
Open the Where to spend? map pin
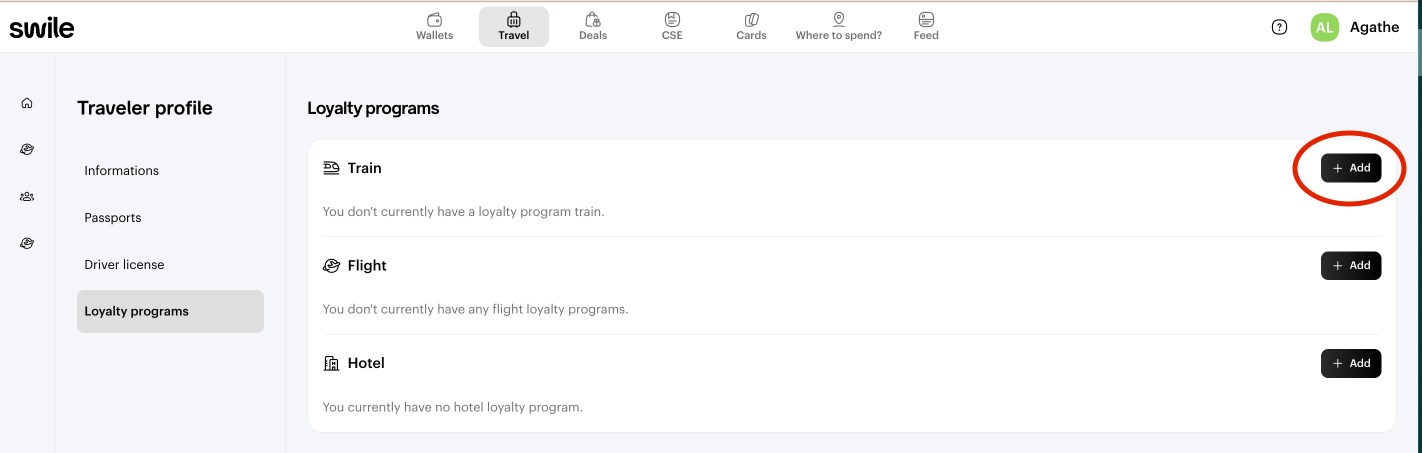tap(838, 20)
